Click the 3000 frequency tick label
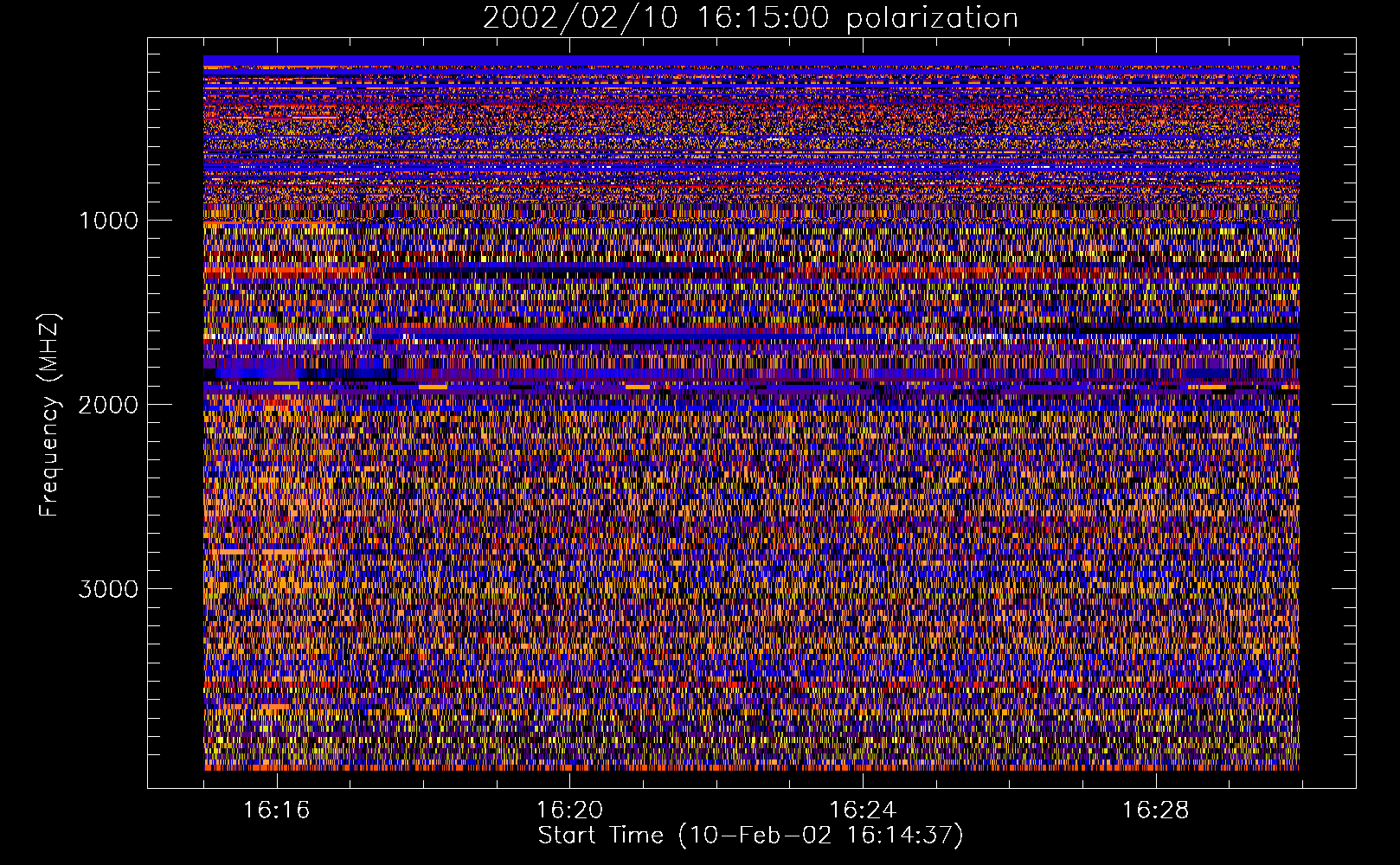This screenshot has height=865, width=1400. click(108, 589)
